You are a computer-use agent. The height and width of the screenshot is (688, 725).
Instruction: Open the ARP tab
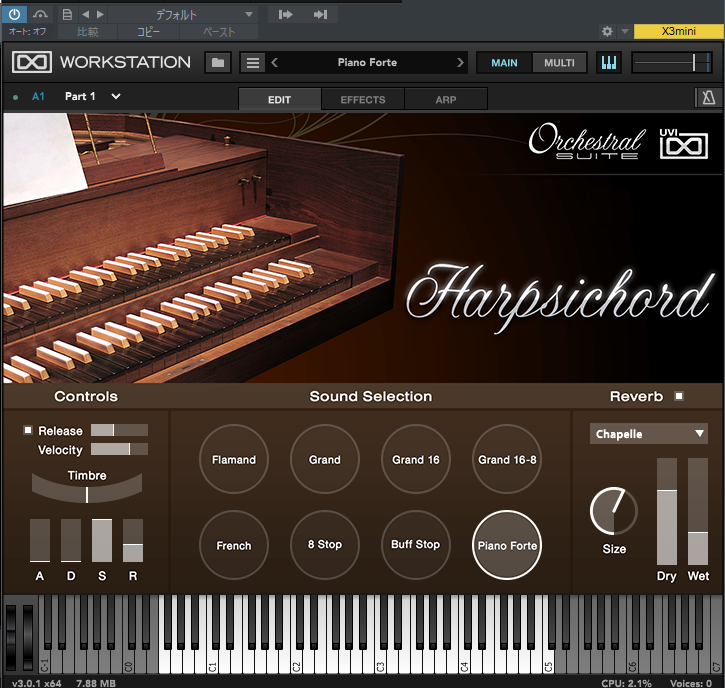[x=446, y=99]
